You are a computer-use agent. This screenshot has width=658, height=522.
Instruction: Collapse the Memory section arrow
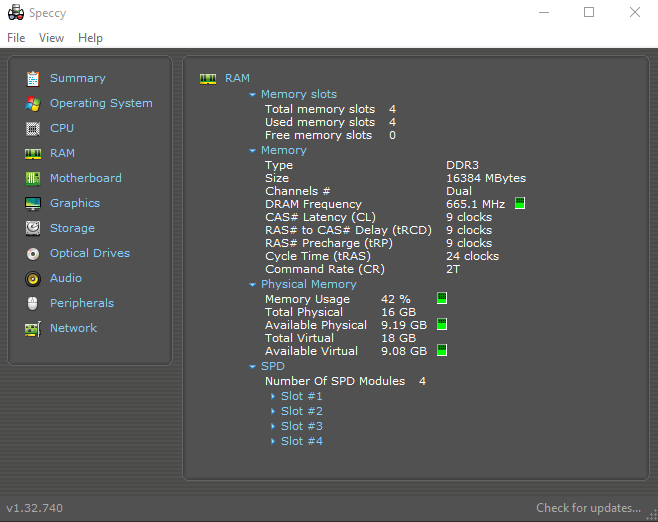[252, 151]
